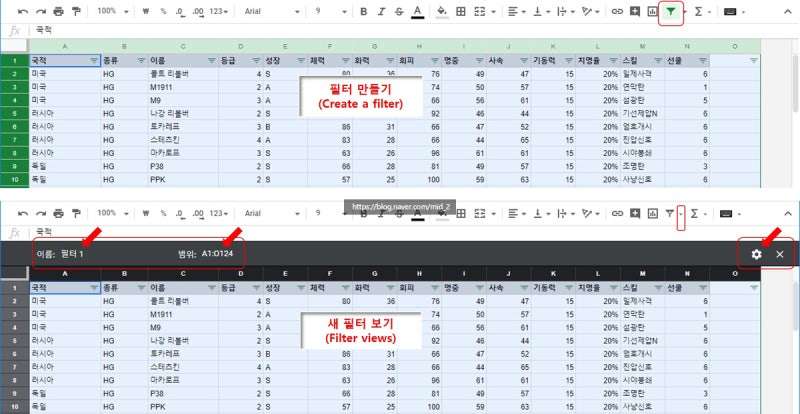Click input tools keyboard in Create a filter toolbar
Screen dimensions: 800x414
(730, 11)
